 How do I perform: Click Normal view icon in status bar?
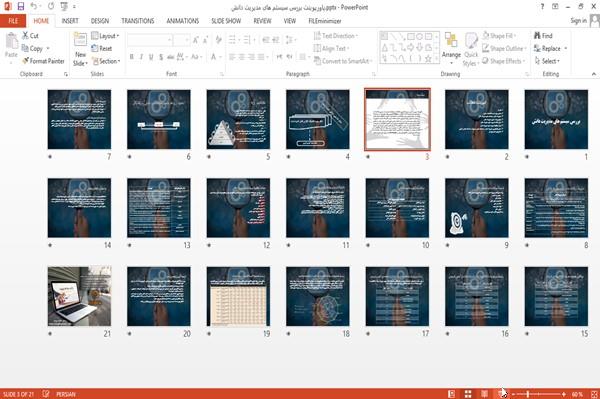point(452,394)
